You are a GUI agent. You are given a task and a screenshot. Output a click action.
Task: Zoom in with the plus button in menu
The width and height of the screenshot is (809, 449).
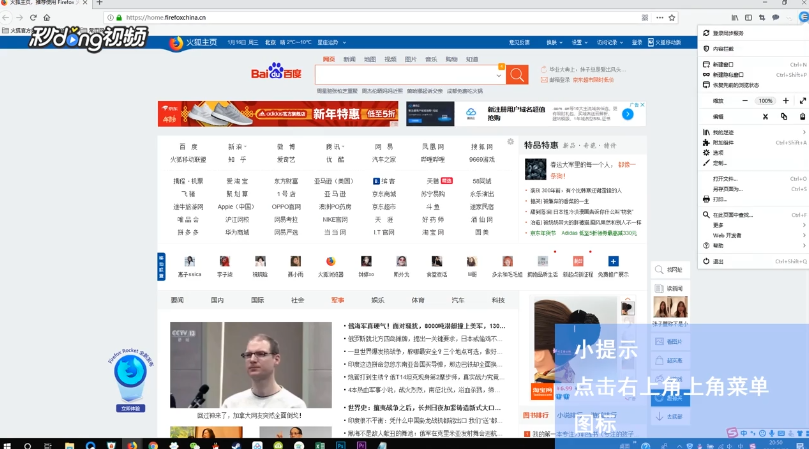point(785,101)
